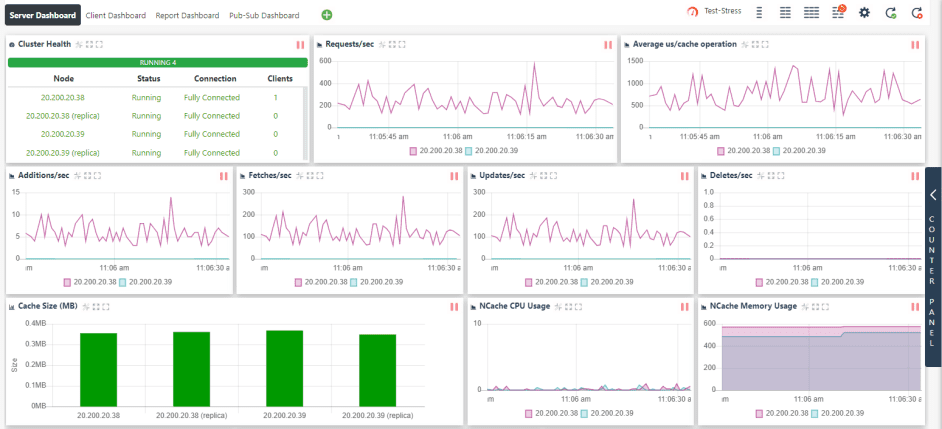Expand the Counter Panel side chevron

tap(933, 195)
